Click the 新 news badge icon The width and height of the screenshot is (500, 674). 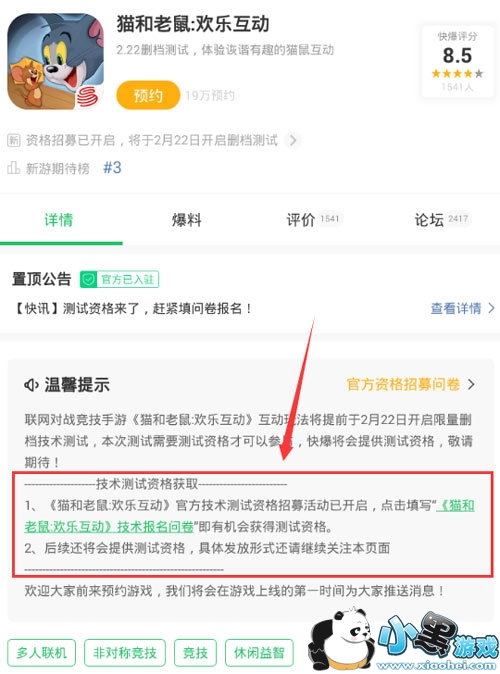pos(13,141)
